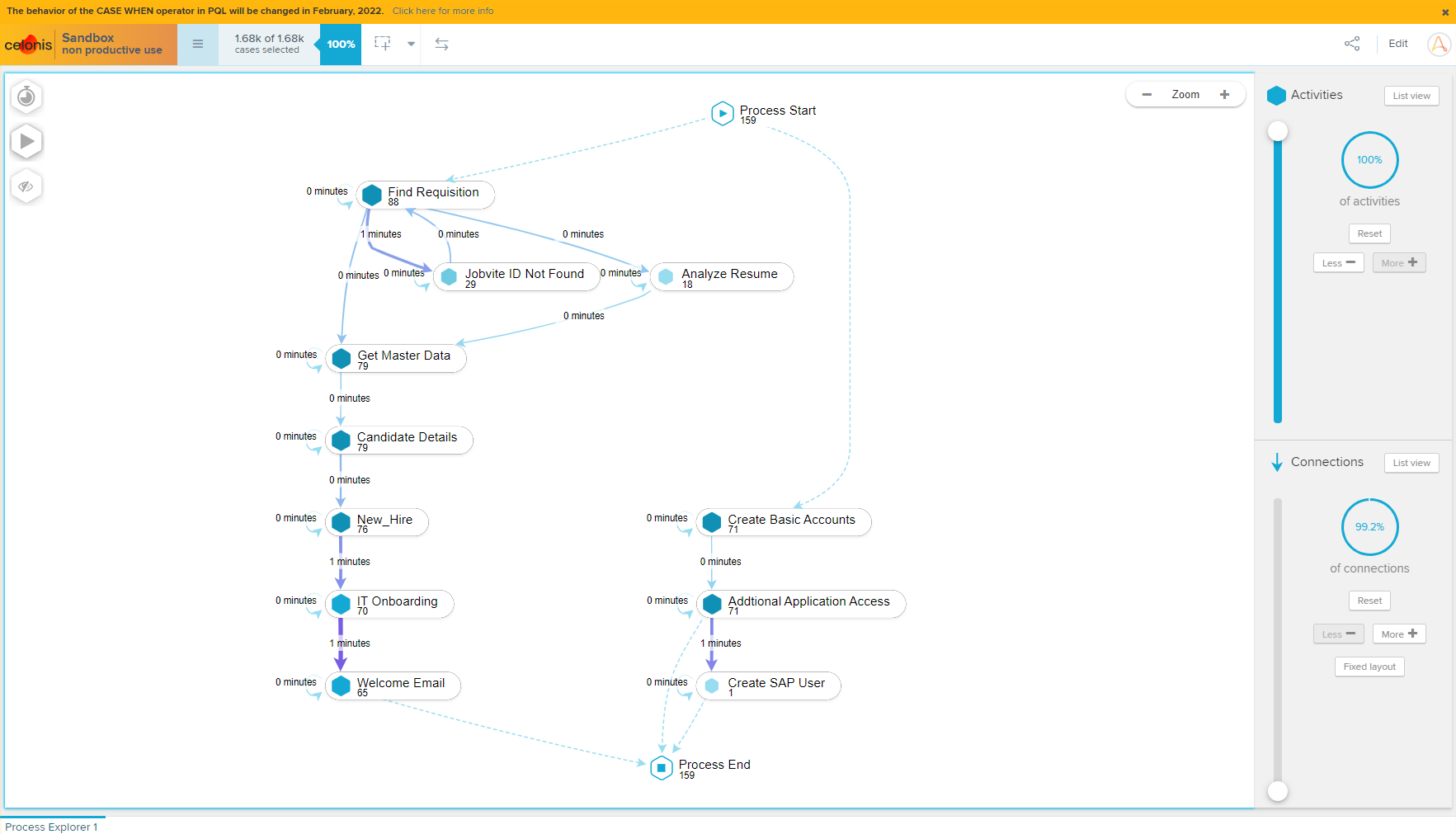Screen dimensions: 1456x834
Task: Click the 'Addtional Application Access' label text
Action: [x=808, y=601]
